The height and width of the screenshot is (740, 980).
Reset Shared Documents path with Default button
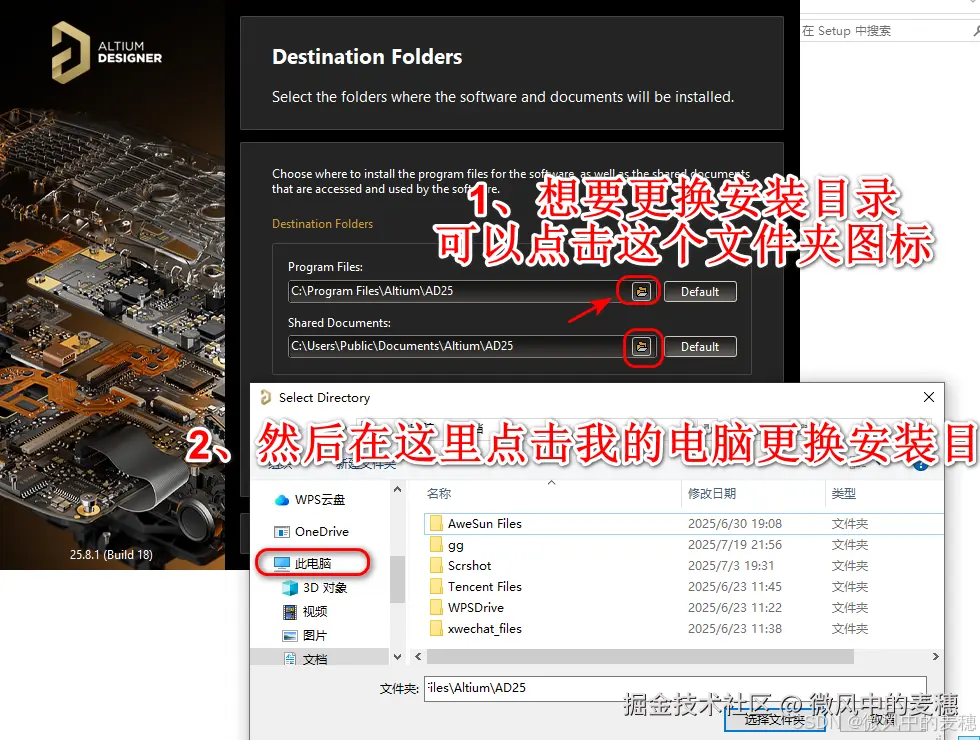point(700,347)
